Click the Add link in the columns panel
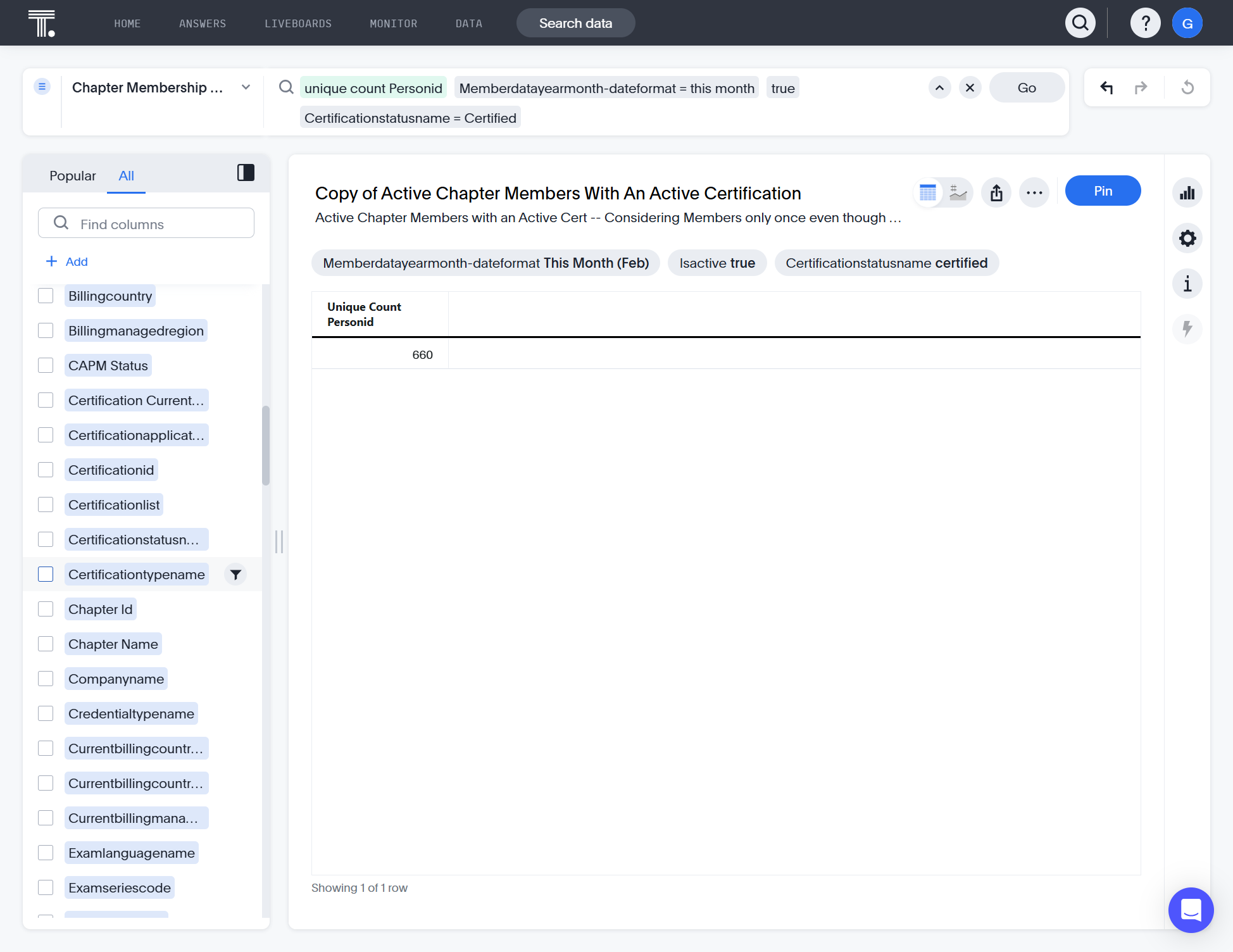Image resolution: width=1233 pixels, height=952 pixels. (67, 262)
